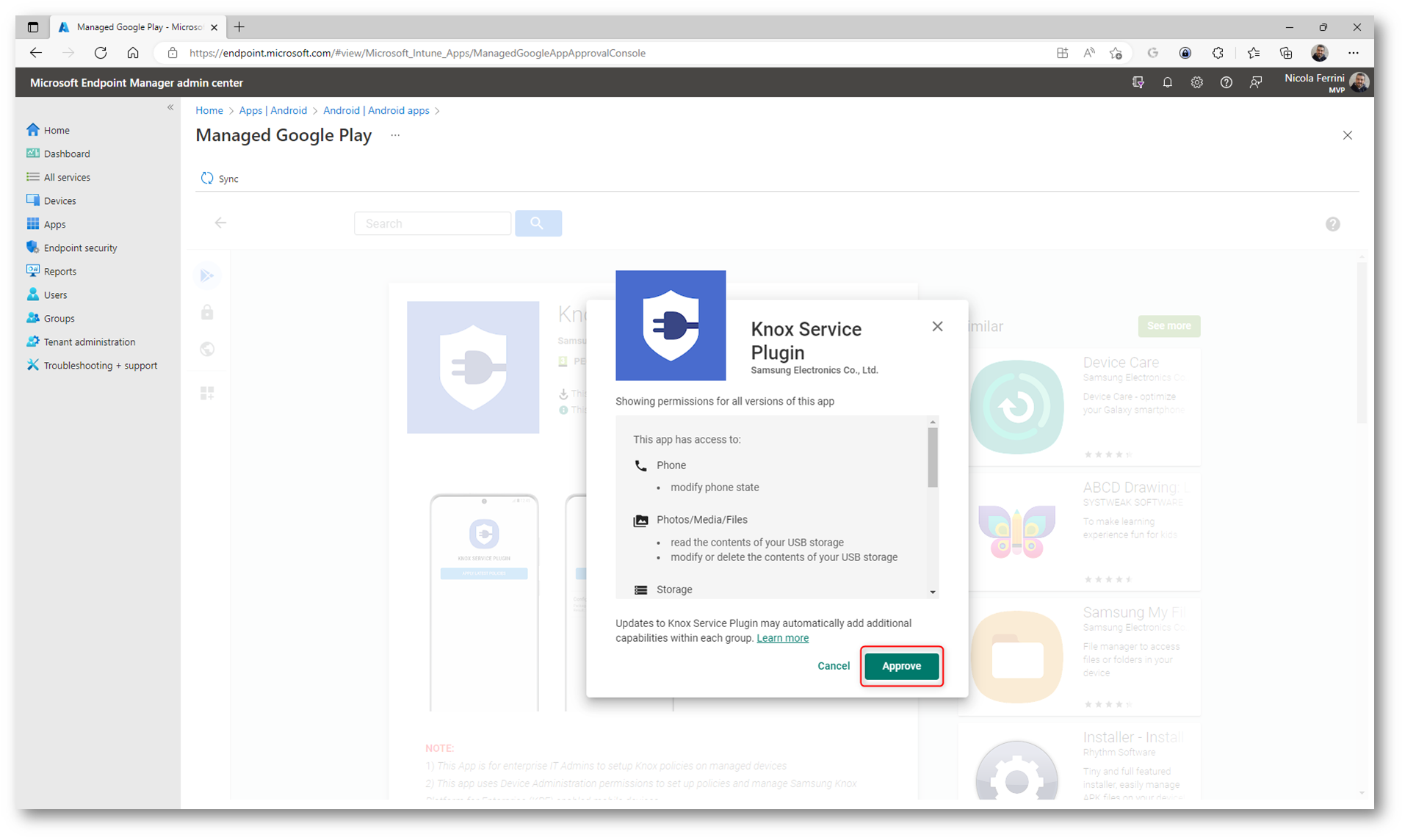1405x840 pixels.
Task: Open the browser Settings and more menu
Action: [1353, 53]
